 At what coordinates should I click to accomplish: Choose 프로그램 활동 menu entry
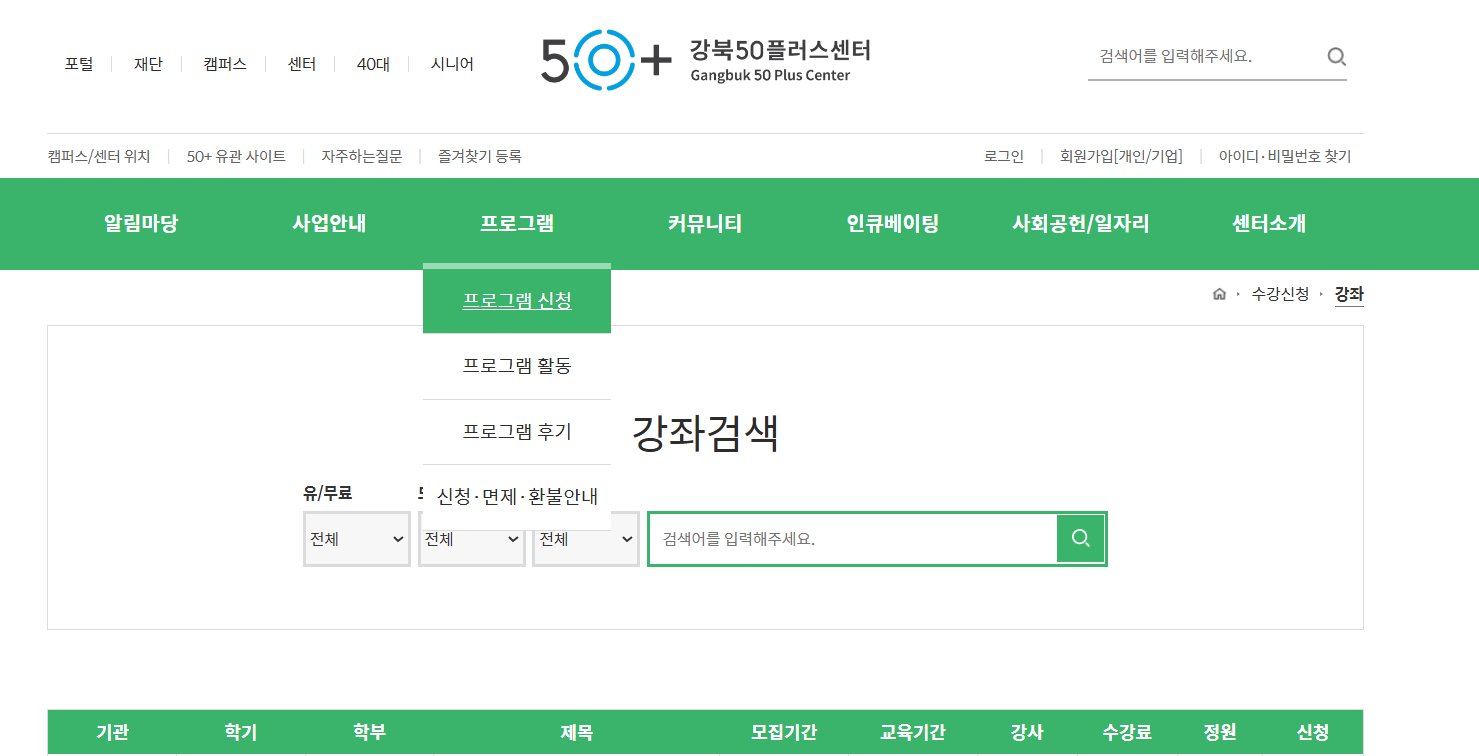517,366
